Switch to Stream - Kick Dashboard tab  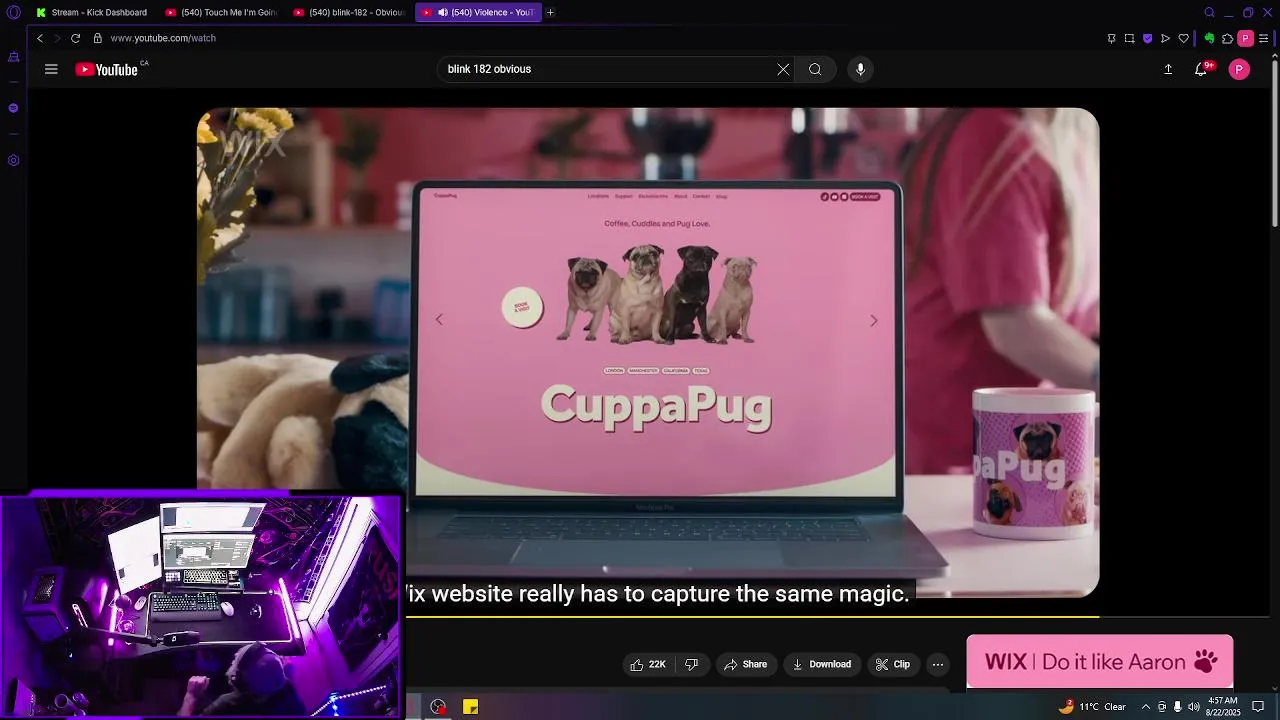(91, 12)
